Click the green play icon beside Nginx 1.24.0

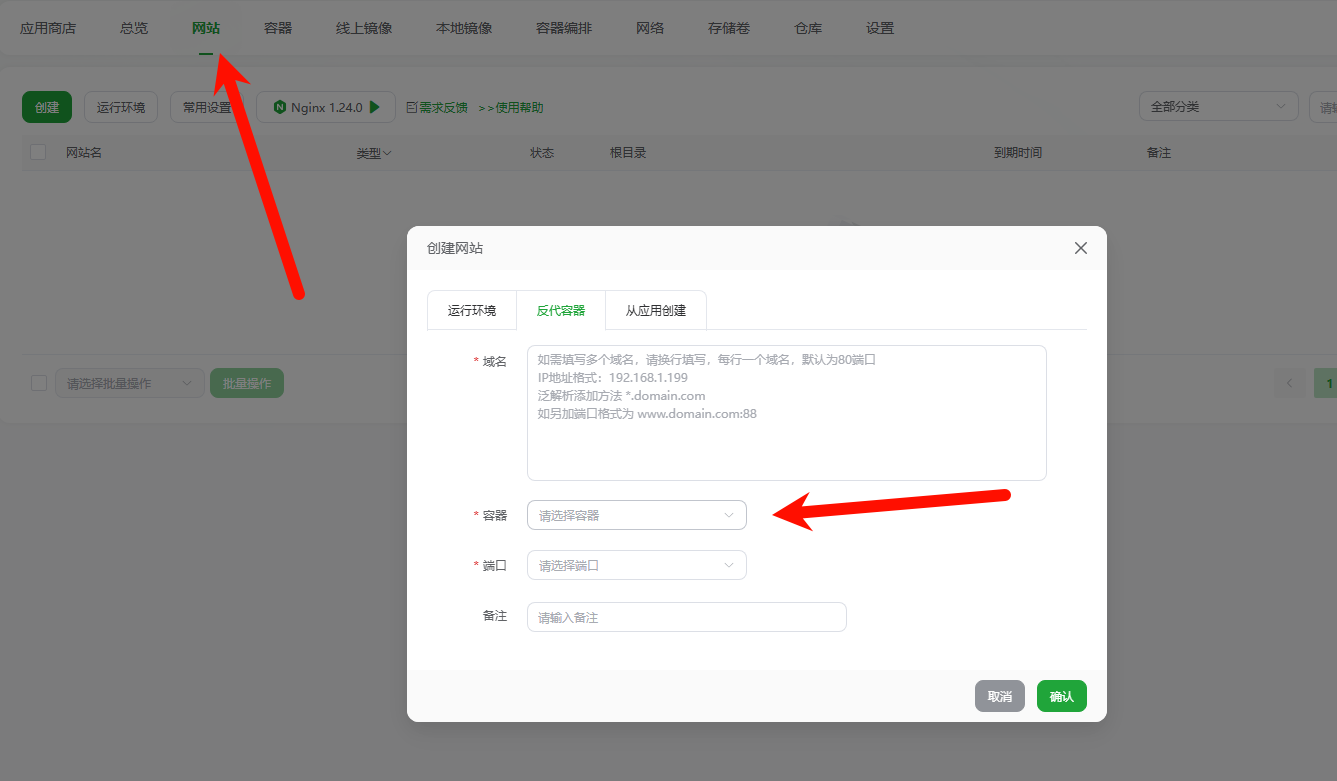(x=374, y=107)
